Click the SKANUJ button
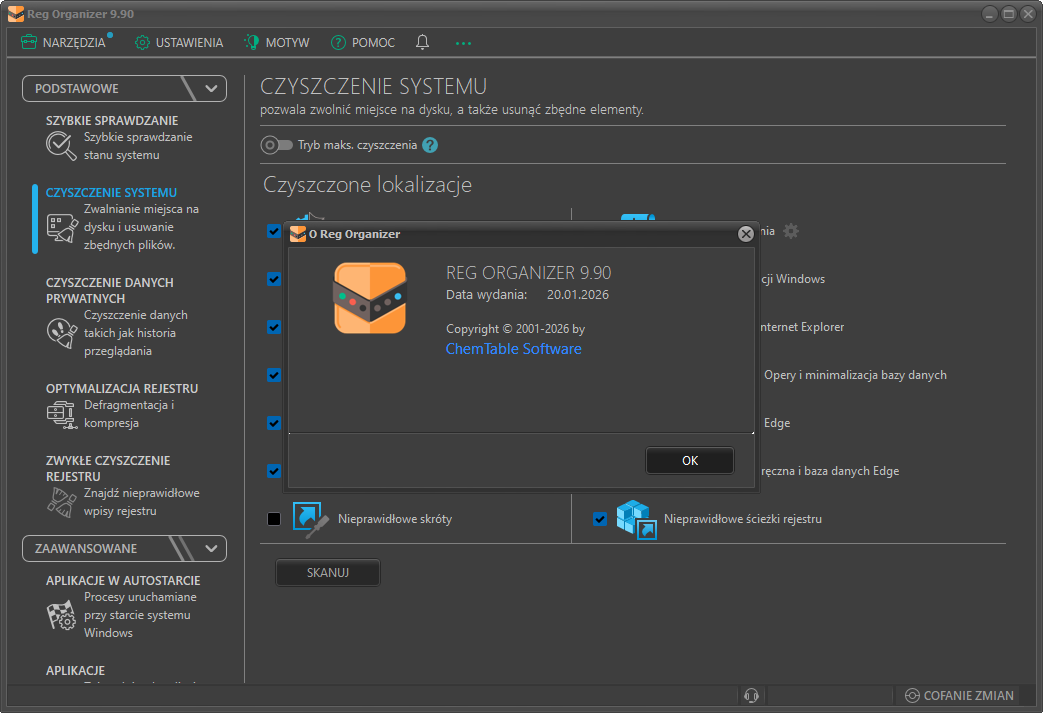The image size is (1043, 713). click(328, 573)
